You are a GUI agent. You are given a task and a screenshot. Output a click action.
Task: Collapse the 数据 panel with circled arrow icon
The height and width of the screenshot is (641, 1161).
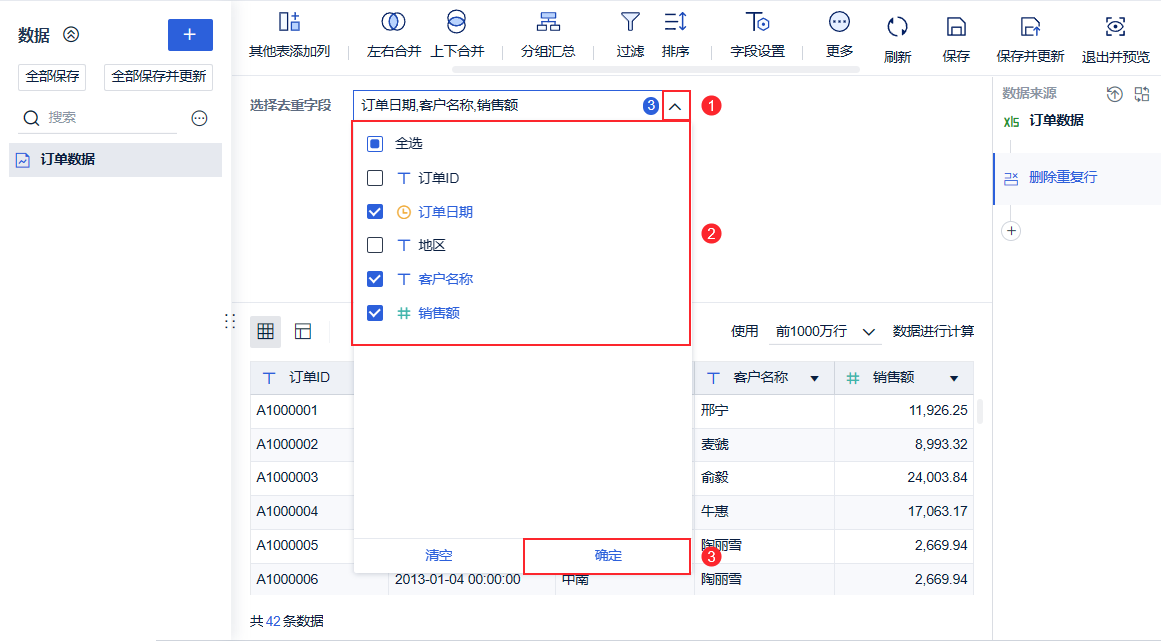click(71, 34)
